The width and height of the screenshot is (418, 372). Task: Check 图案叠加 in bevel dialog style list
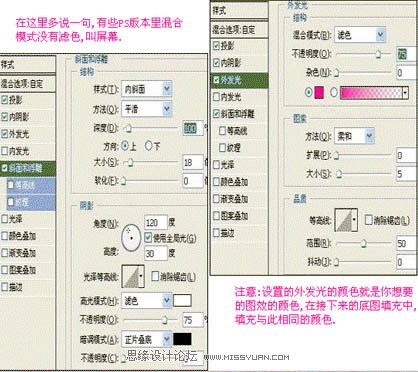(x=4, y=270)
